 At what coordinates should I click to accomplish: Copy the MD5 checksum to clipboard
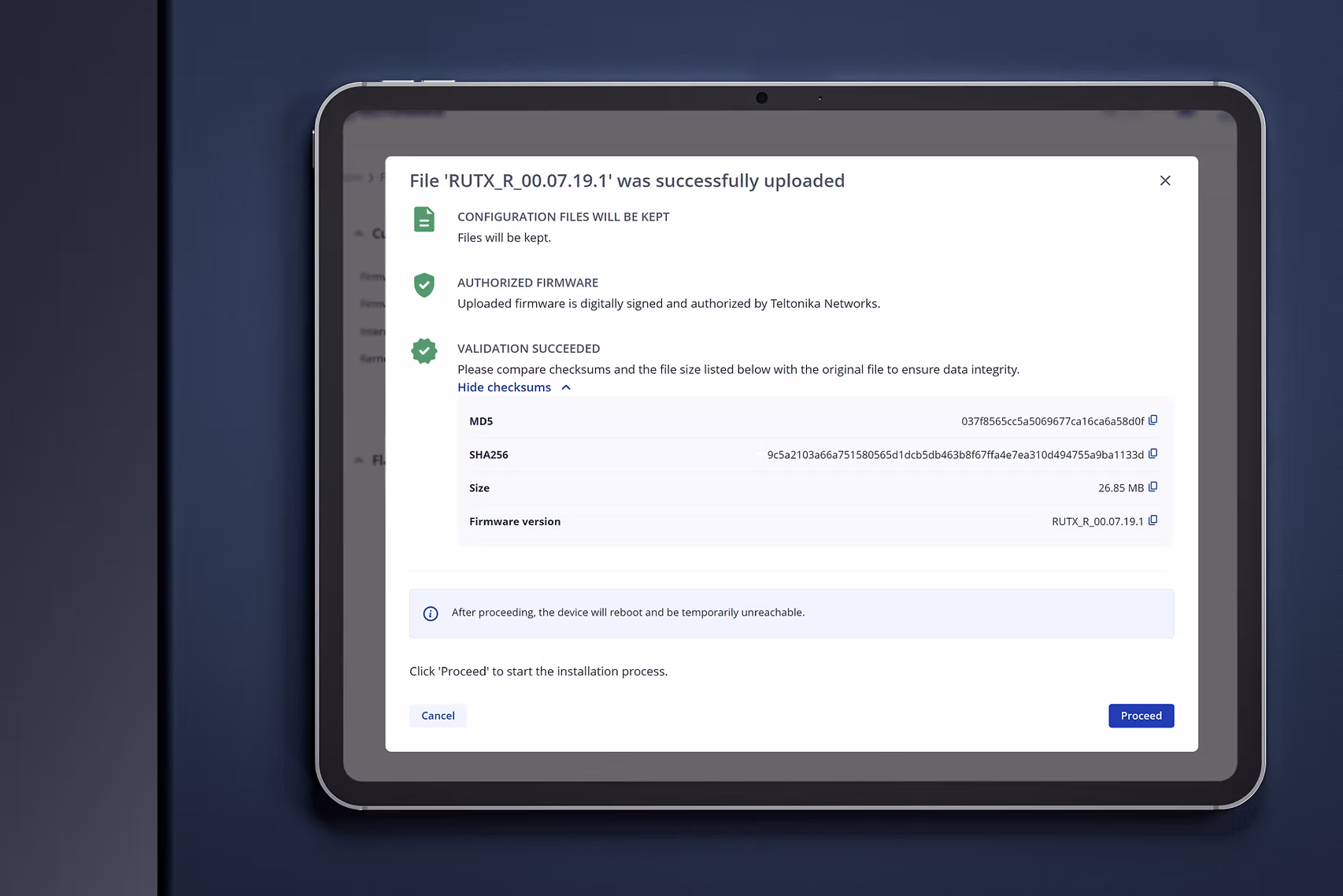tap(1153, 420)
